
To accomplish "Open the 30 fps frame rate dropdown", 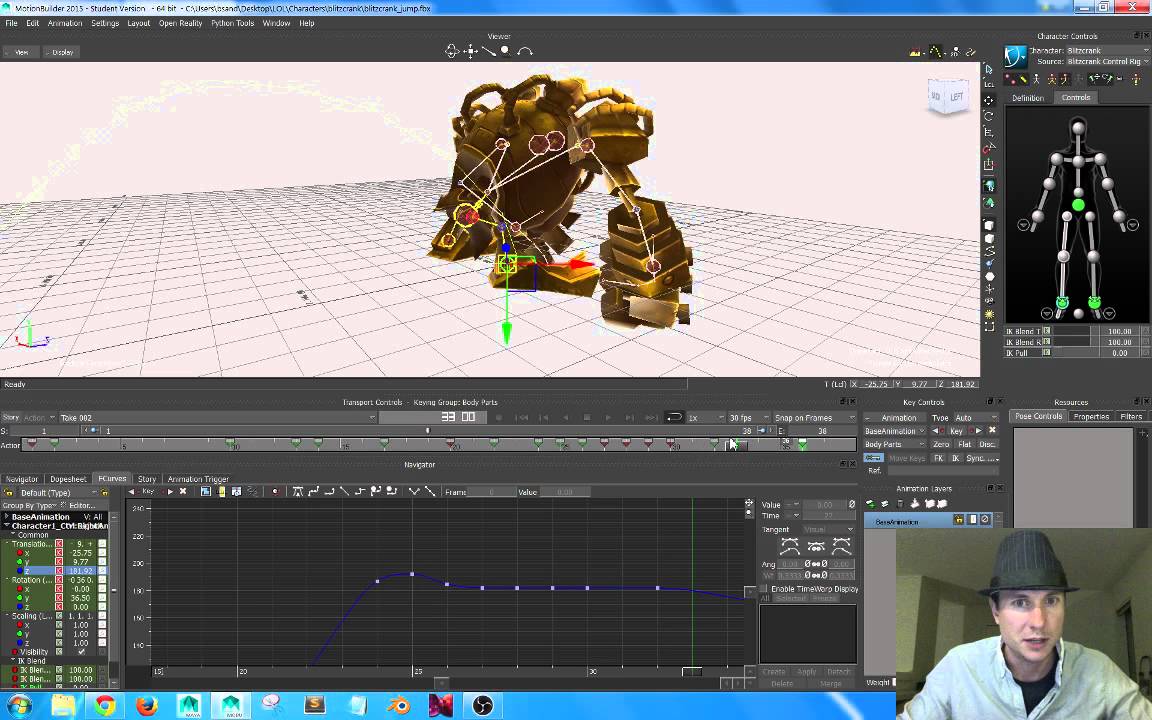I will 748,418.
